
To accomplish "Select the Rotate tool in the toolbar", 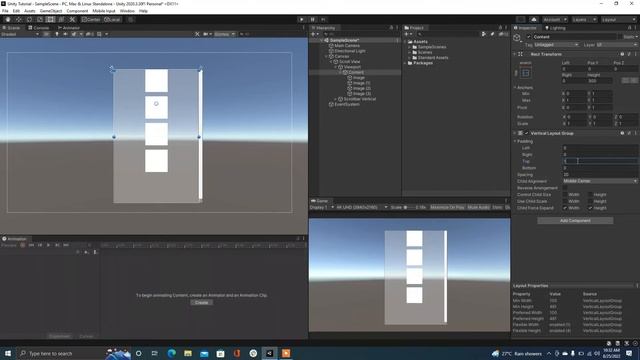I will click(29, 19).
